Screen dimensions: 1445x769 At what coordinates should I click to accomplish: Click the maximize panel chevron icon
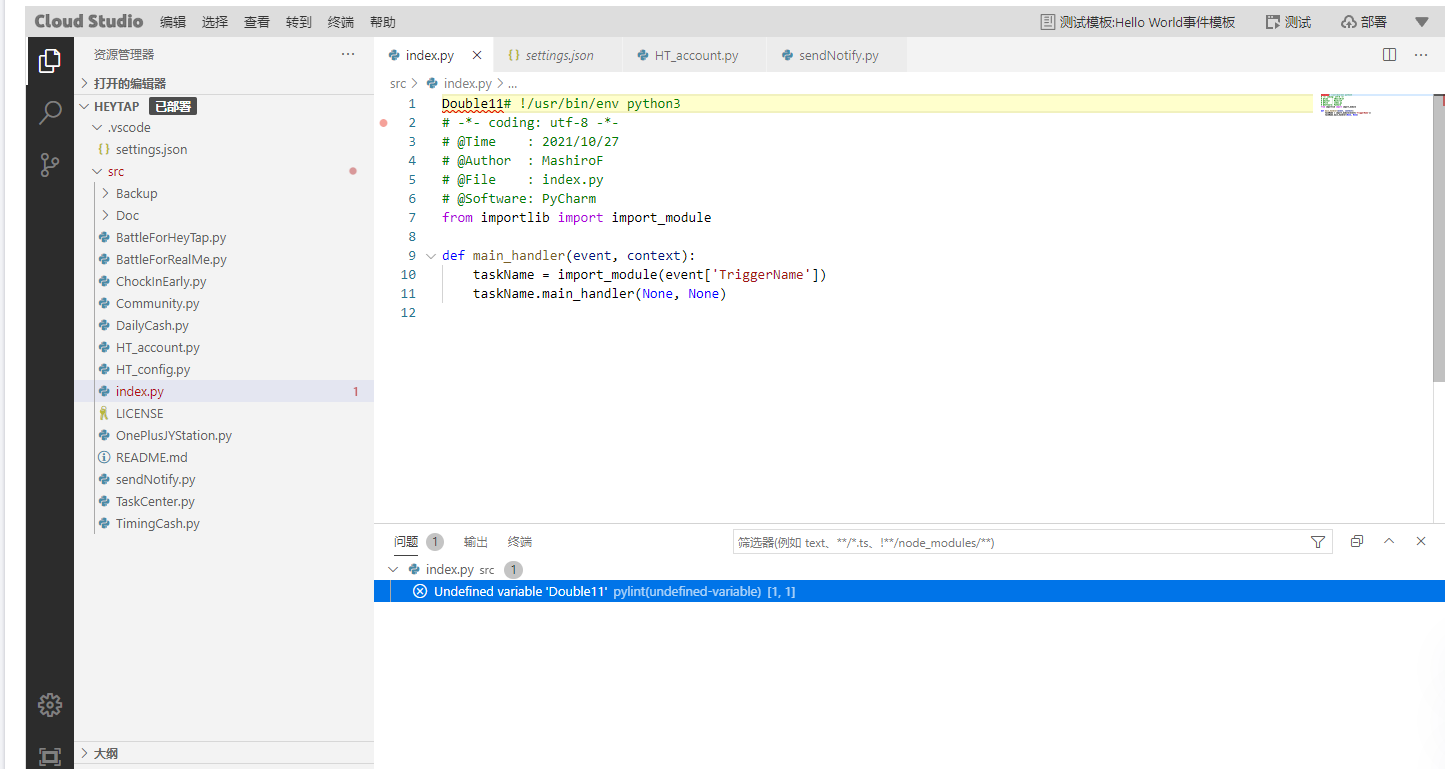1389,541
